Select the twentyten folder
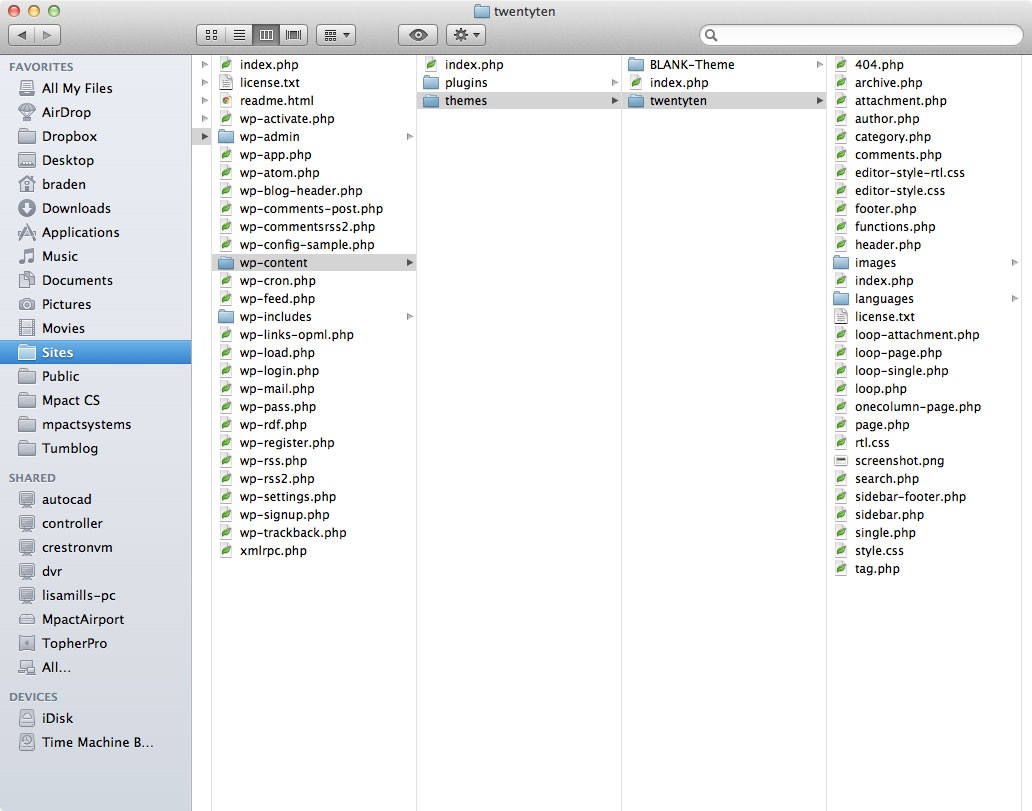The height and width of the screenshot is (811, 1032). (x=724, y=101)
